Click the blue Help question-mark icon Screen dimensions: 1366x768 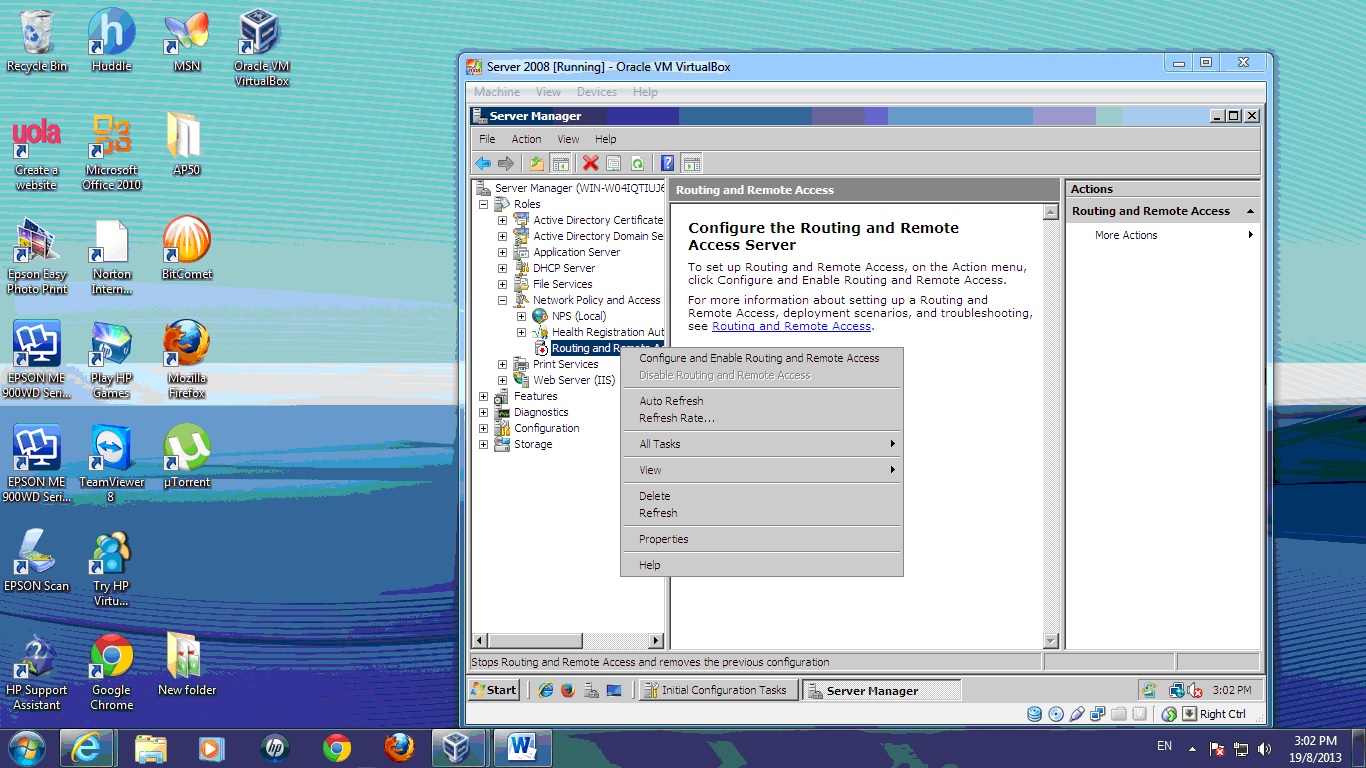[x=668, y=163]
